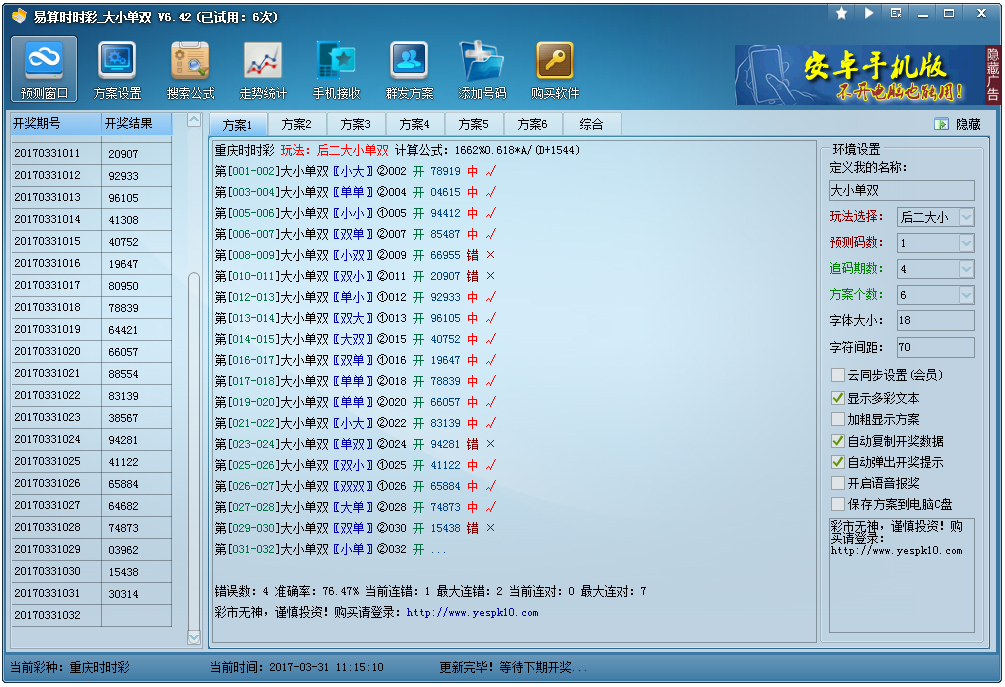Click the 手机接收 mobile receive icon

coord(336,70)
